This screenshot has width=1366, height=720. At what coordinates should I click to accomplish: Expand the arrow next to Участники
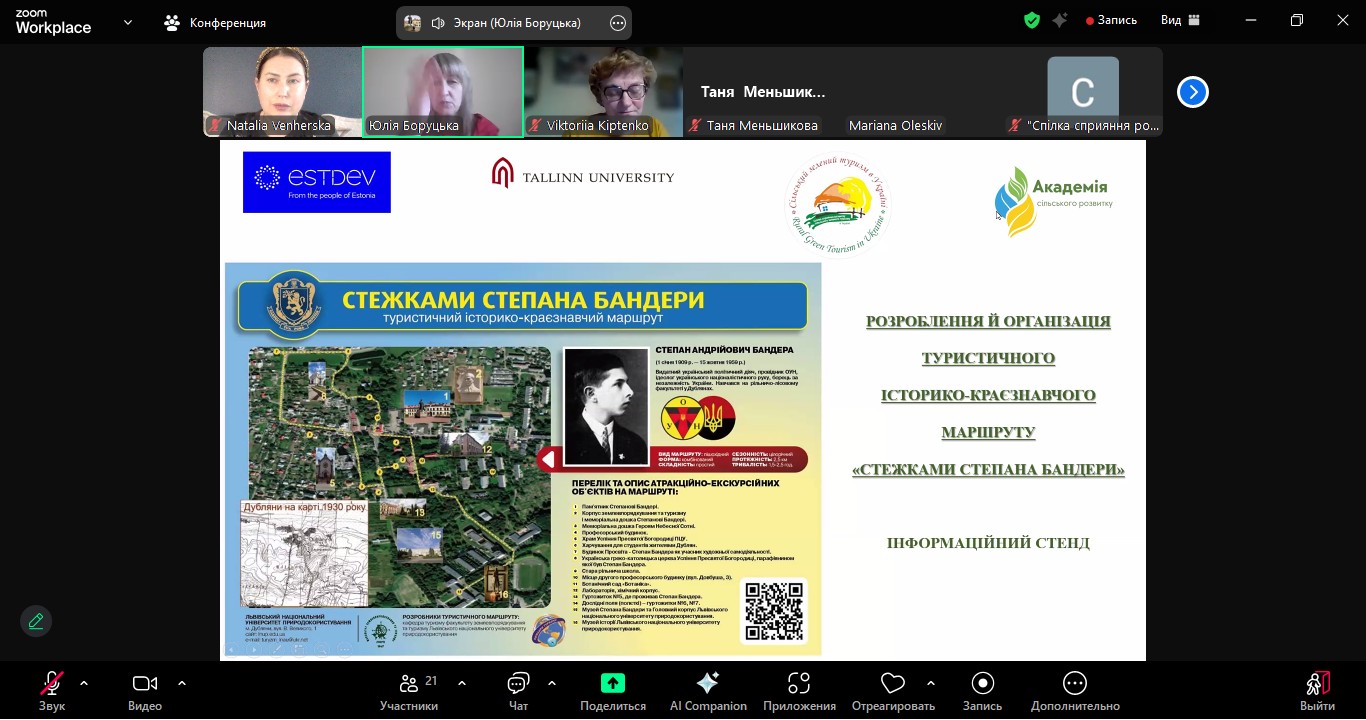462,684
